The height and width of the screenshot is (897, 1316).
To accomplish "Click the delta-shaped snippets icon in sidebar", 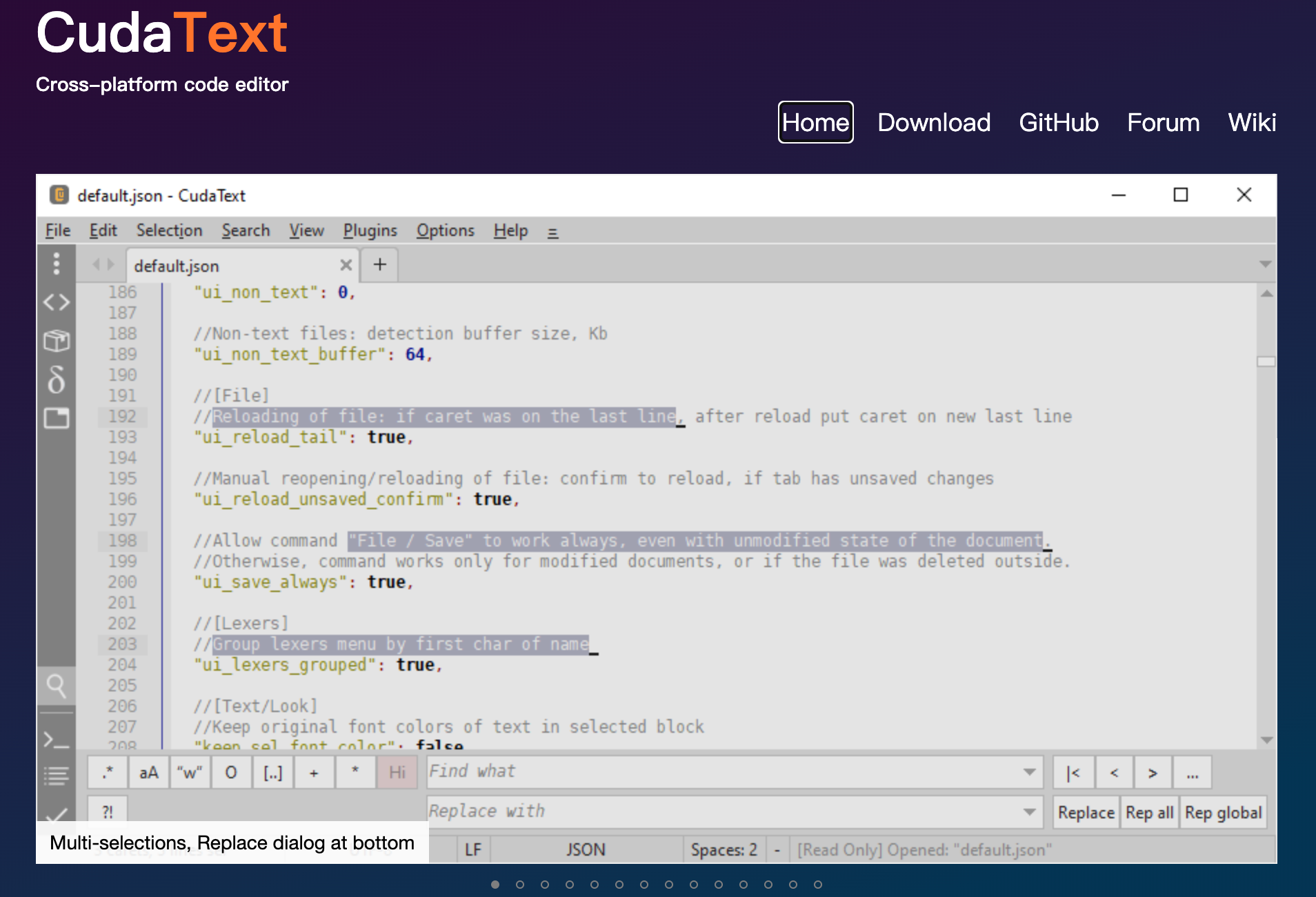I will [x=57, y=379].
